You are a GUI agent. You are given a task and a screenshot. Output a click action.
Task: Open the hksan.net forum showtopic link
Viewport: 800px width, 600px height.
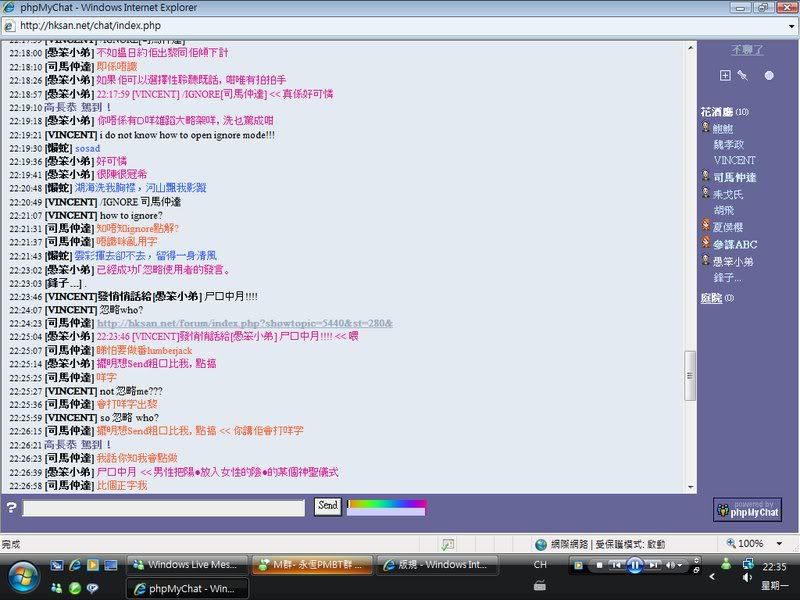click(x=245, y=323)
